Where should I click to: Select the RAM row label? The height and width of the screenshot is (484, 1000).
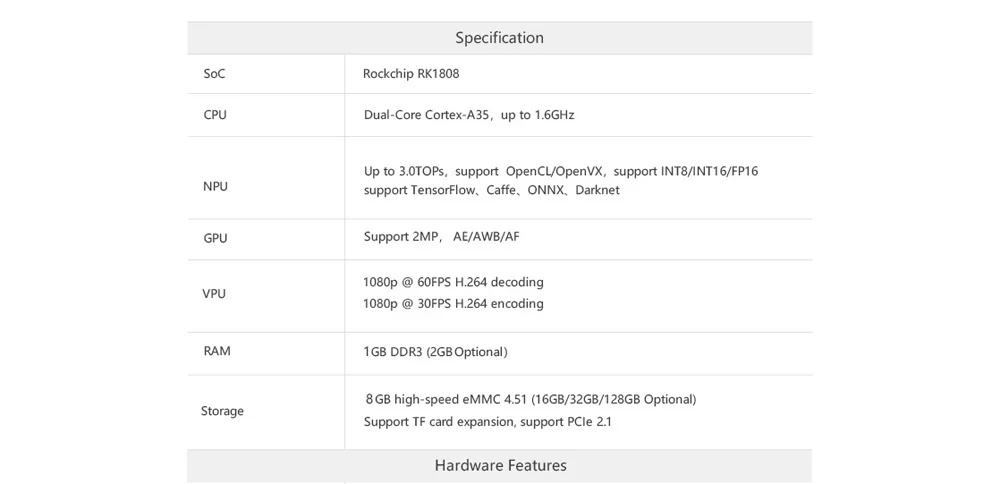click(217, 351)
